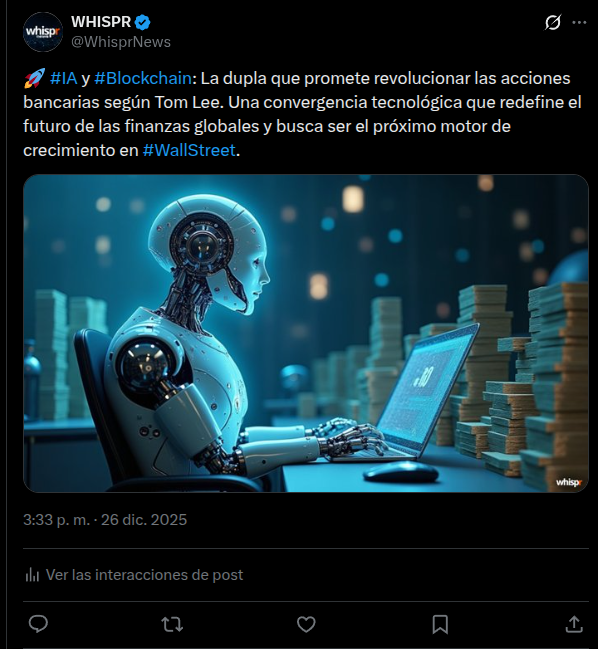
Task: Reply using the speech bubble icon
Action: pyautogui.click(x=38, y=624)
